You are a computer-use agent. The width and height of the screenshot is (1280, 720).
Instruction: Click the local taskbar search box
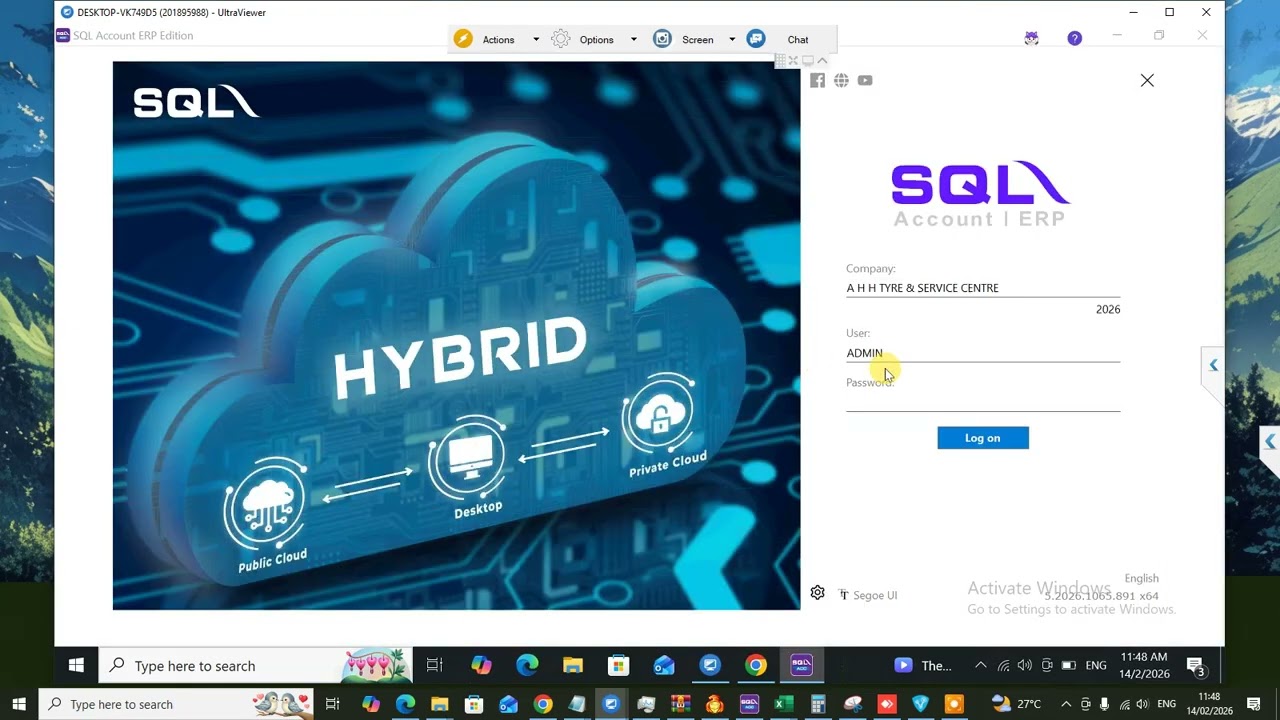(176, 704)
